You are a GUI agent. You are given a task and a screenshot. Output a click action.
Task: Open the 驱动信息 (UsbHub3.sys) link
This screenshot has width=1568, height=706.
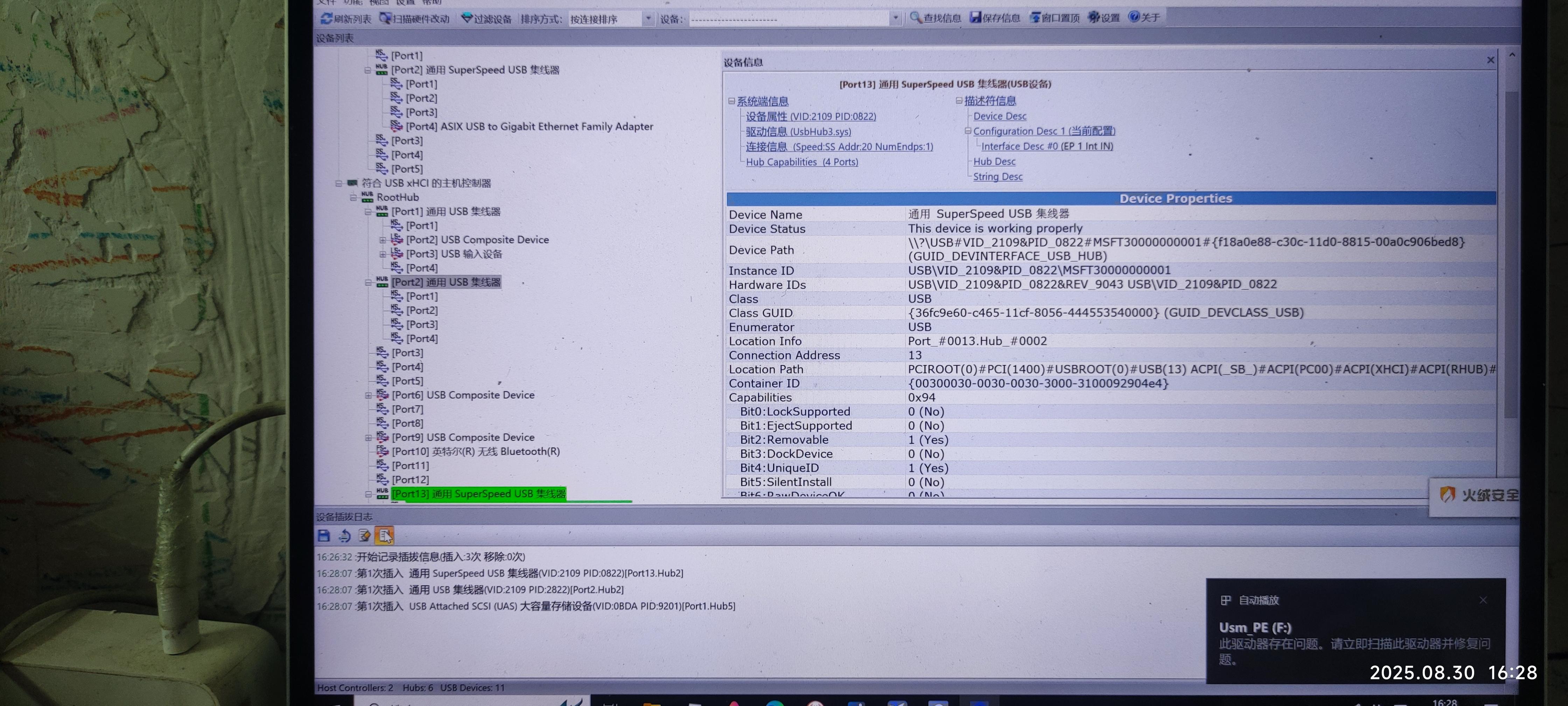click(798, 132)
